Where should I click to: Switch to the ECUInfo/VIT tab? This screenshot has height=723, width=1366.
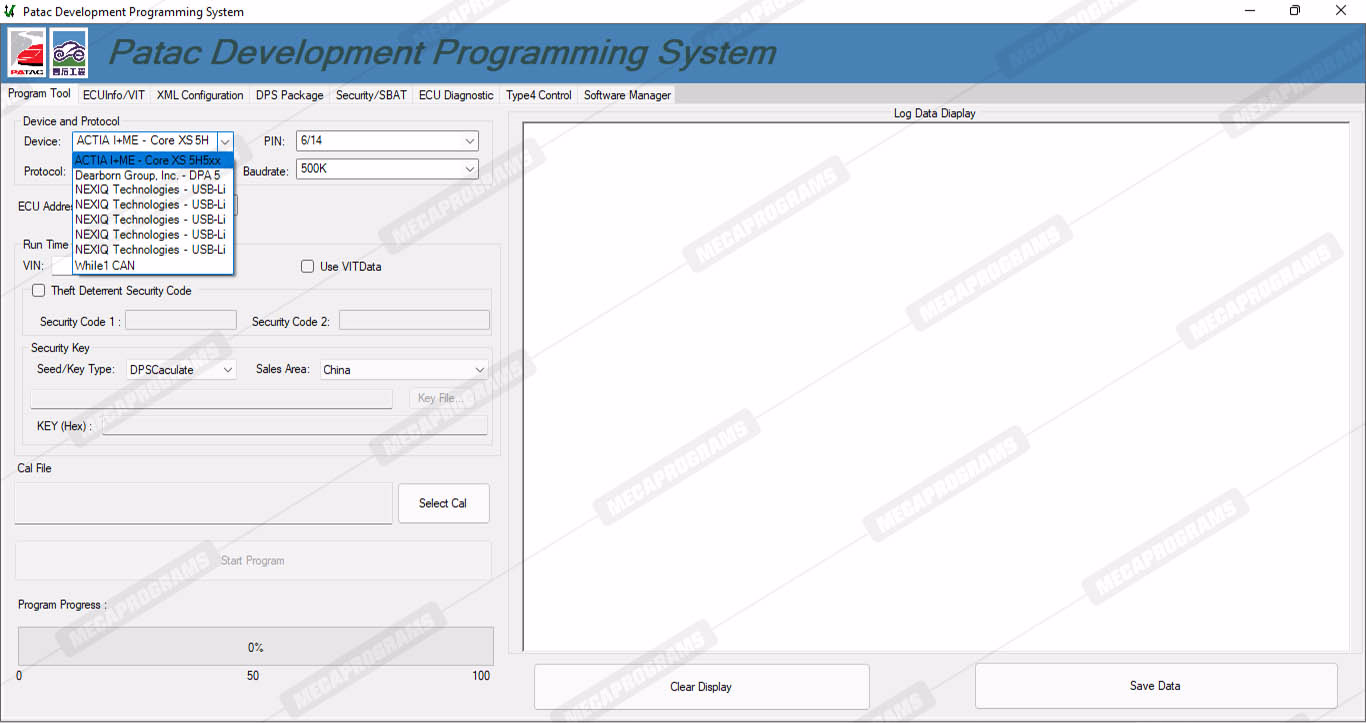[114, 95]
